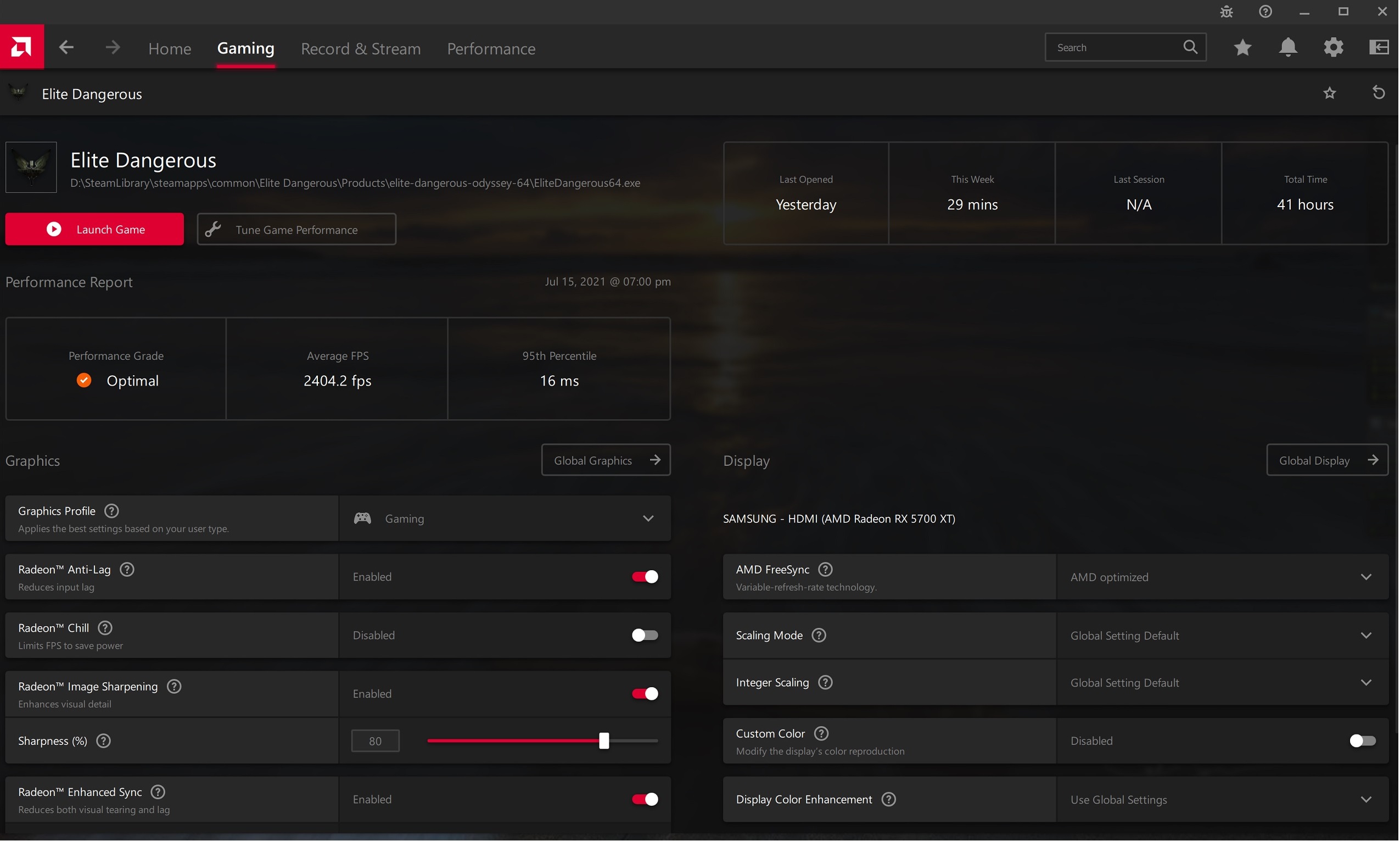Show help for Radeon Enhanced Sync

click(158, 792)
